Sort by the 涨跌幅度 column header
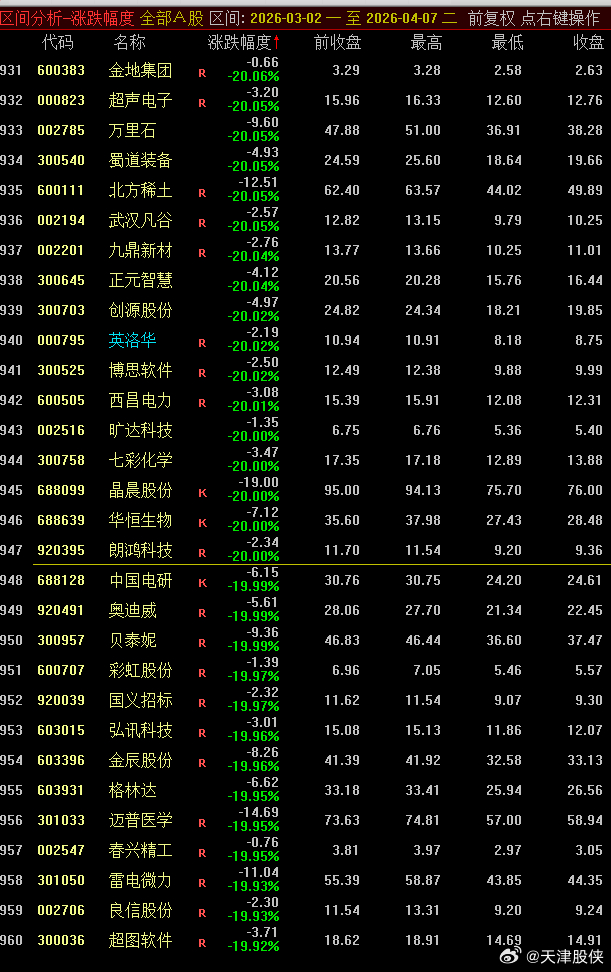The height and width of the screenshot is (972, 611). point(239,43)
